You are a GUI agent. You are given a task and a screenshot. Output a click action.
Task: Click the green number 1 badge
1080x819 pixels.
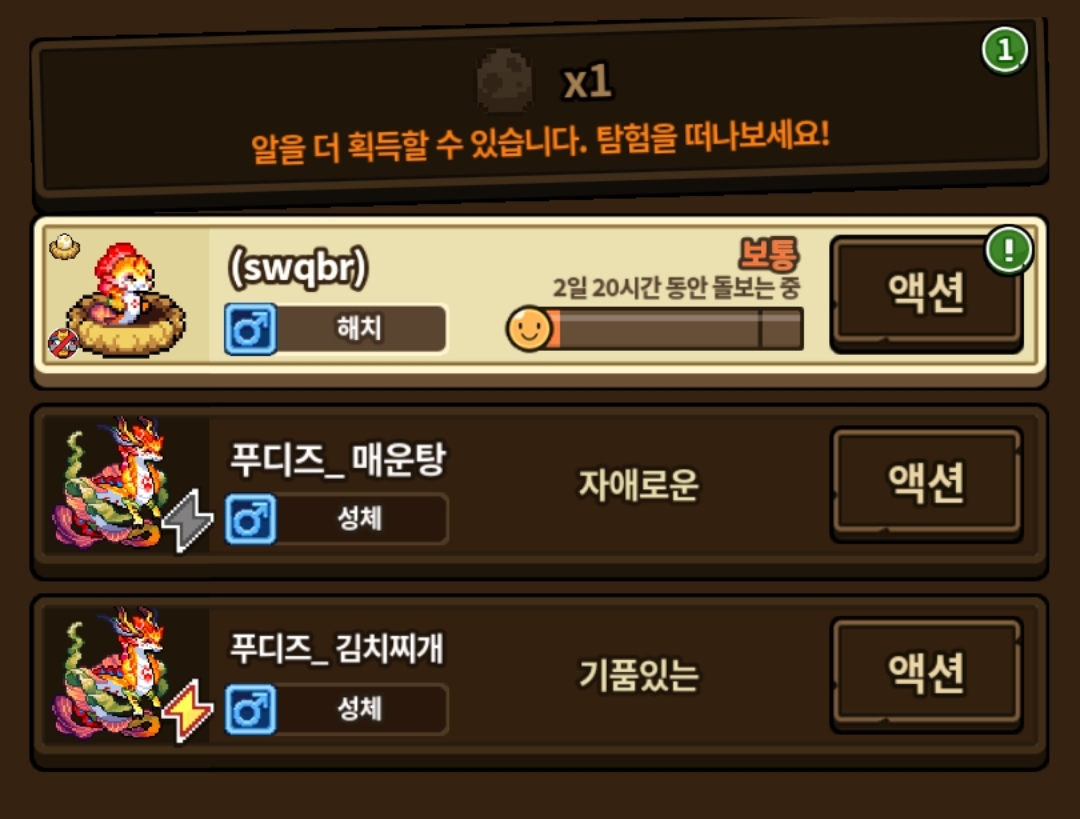(1004, 50)
